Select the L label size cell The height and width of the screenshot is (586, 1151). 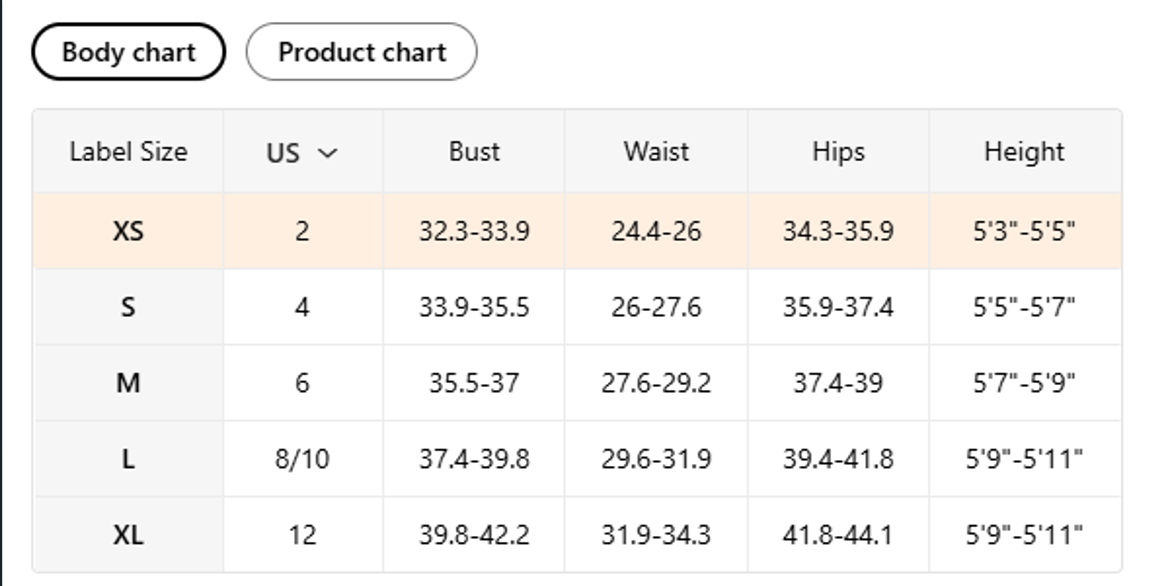tap(128, 459)
